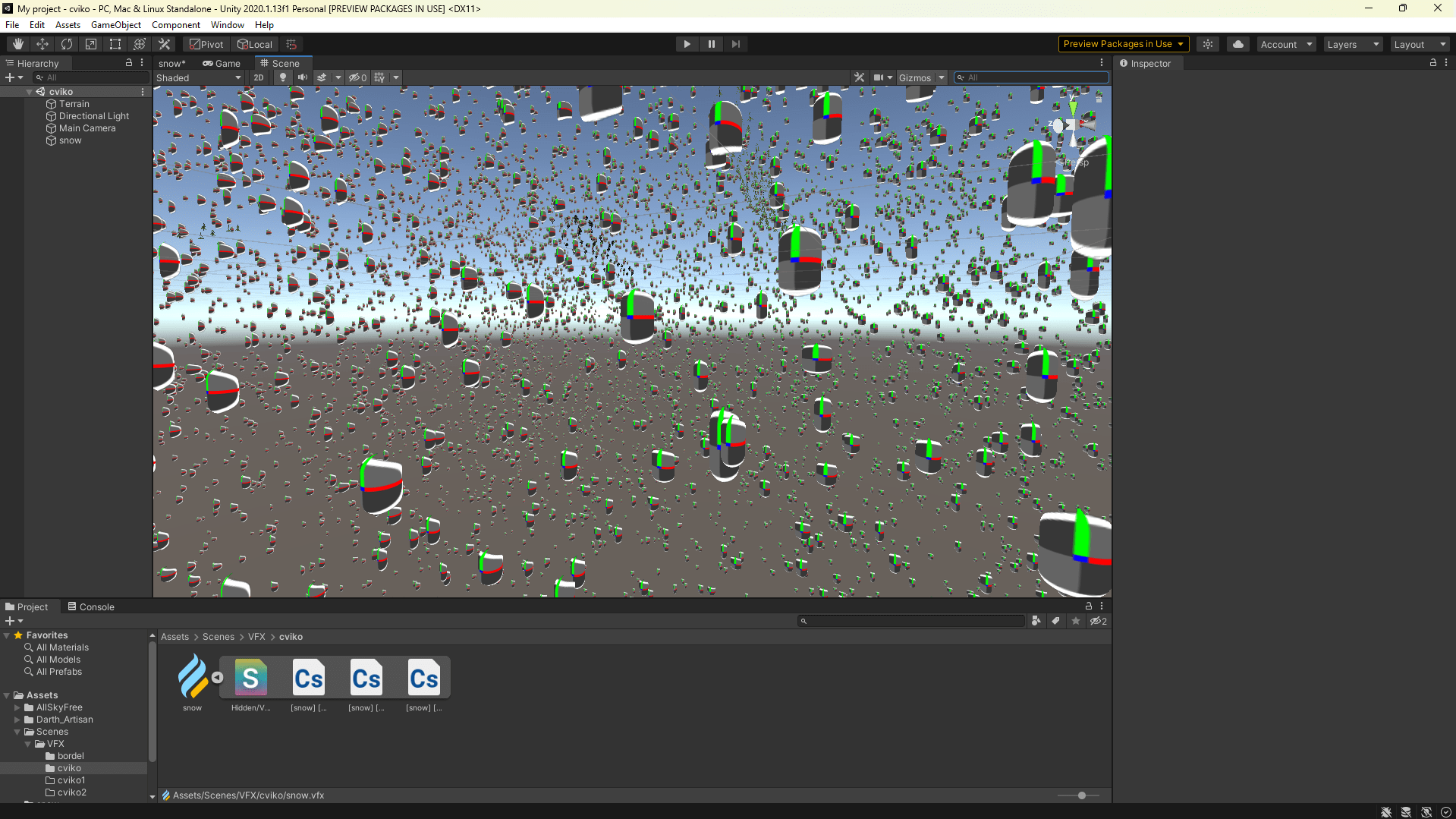Click the scene camera settings icon
This screenshot has height=819, width=1456.
[x=878, y=77]
